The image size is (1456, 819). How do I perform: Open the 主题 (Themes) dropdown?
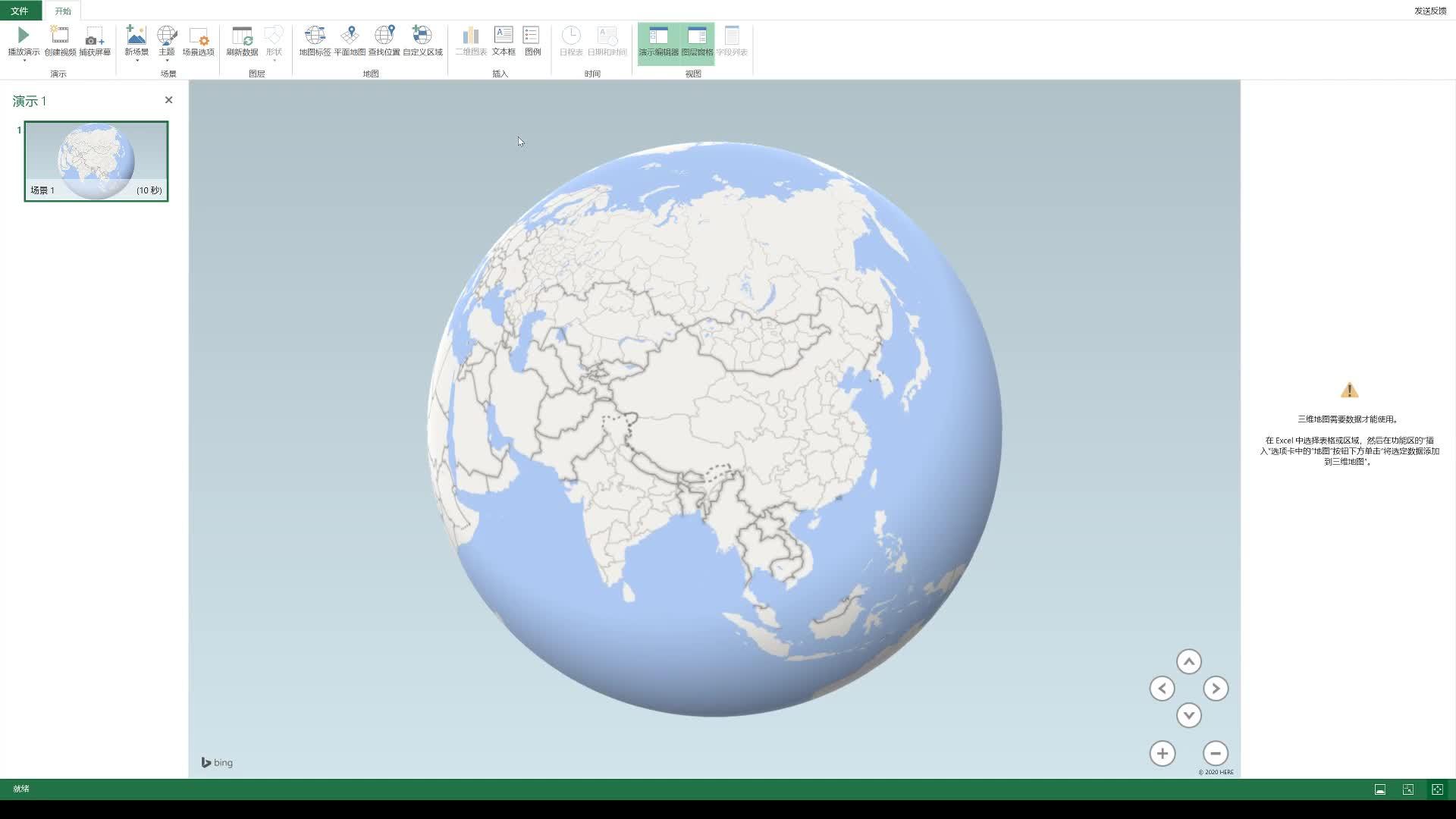point(167,60)
